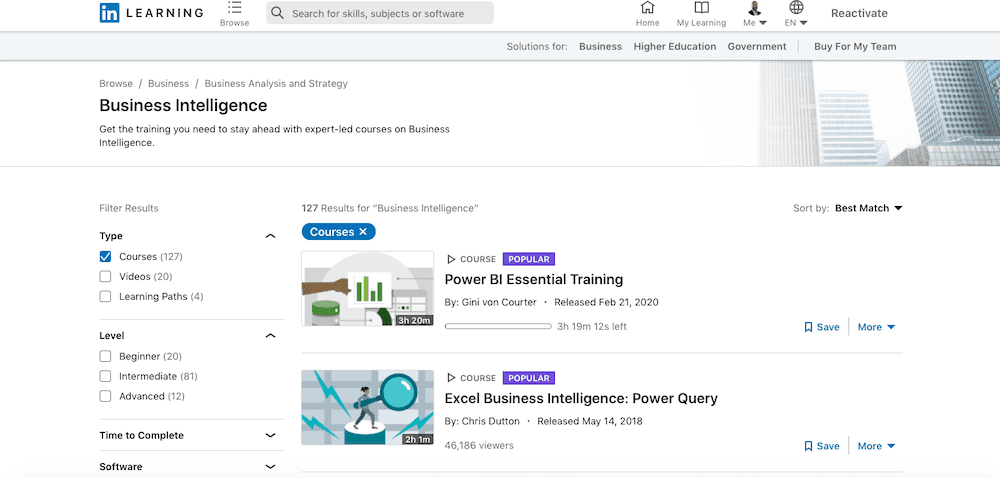Open Chris Dutton author link
Screen dimensions: 1000x478
pos(490,421)
